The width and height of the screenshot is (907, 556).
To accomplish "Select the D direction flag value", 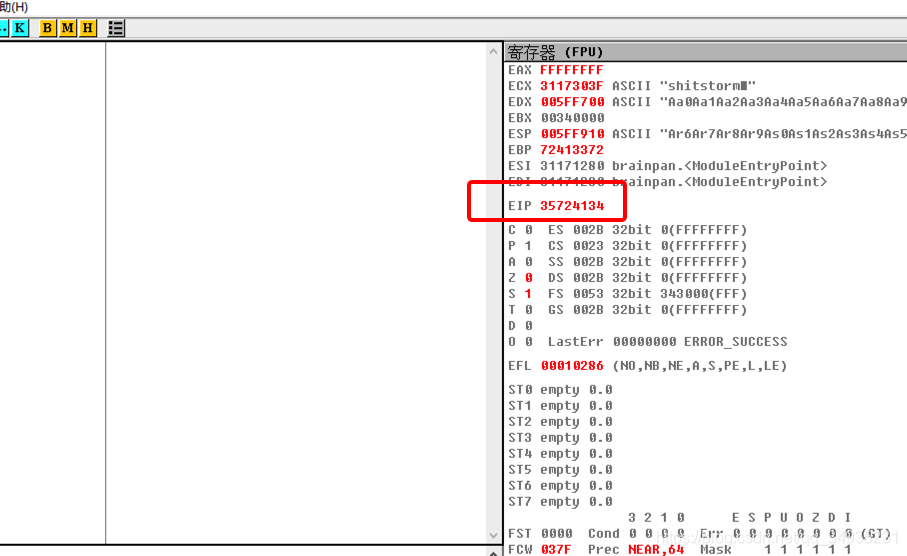I will 529,326.
